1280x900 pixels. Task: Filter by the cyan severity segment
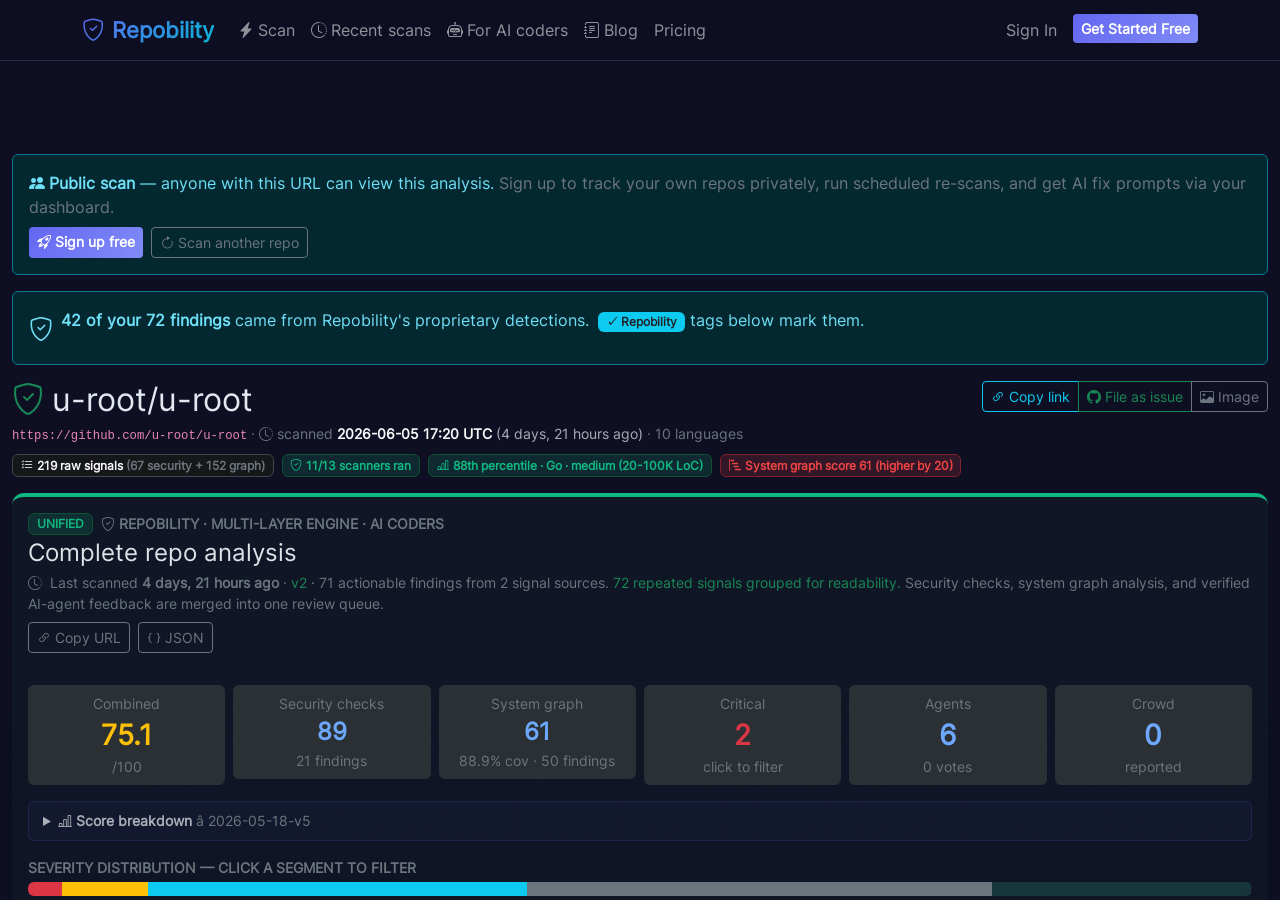pos(337,889)
